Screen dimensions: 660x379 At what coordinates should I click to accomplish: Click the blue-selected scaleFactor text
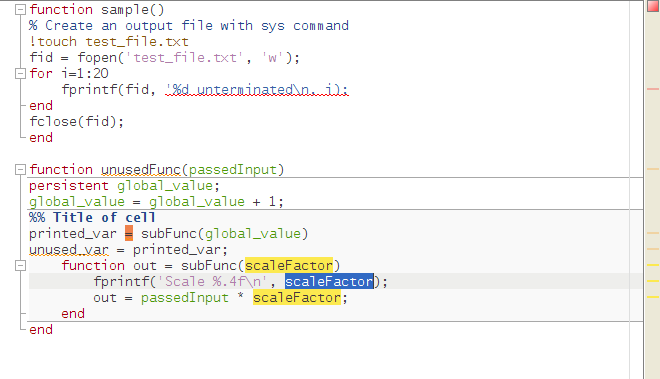click(329, 281)
